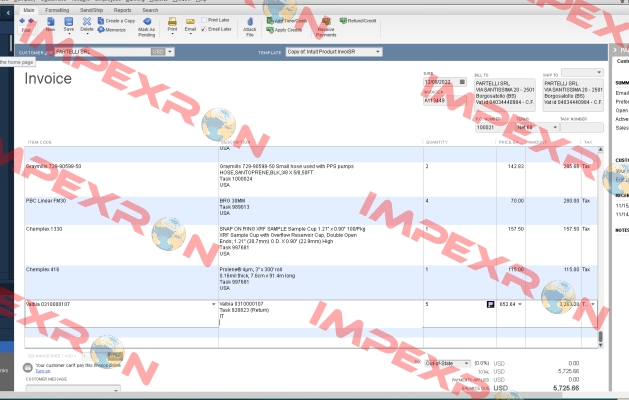This screenshot has height=400, width=629.
Task: Open the Send/Ship tab
Action: coord(91,10)
